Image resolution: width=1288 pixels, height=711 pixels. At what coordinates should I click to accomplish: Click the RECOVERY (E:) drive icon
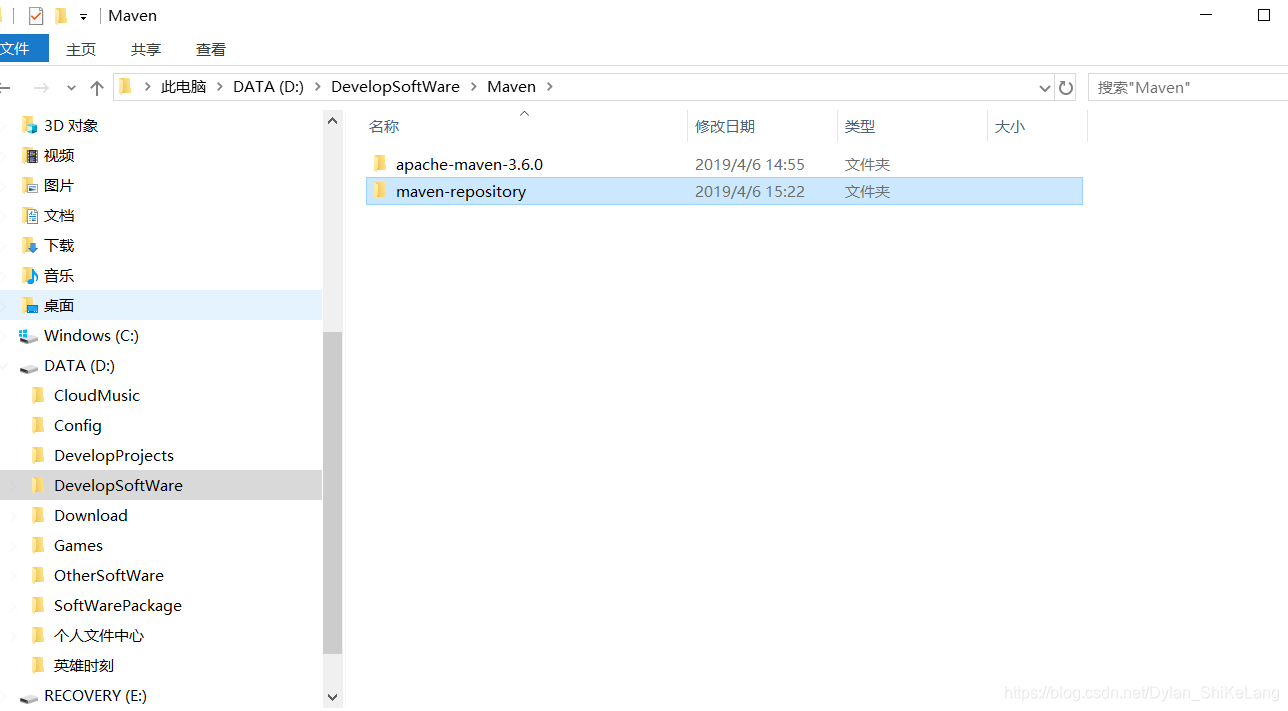click(28, 697)
